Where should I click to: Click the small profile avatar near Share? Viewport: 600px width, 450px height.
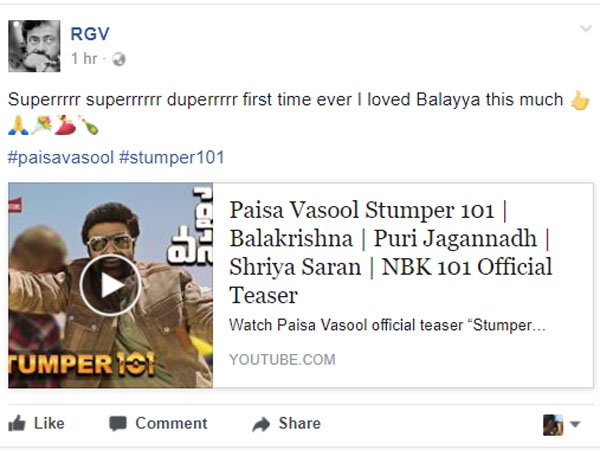tap(553, 425)
